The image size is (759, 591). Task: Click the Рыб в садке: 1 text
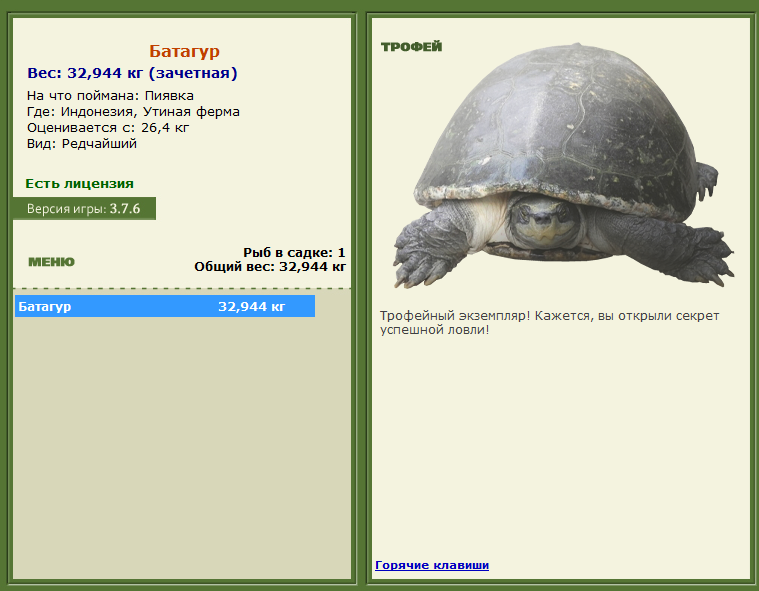[x=294, y=253]
